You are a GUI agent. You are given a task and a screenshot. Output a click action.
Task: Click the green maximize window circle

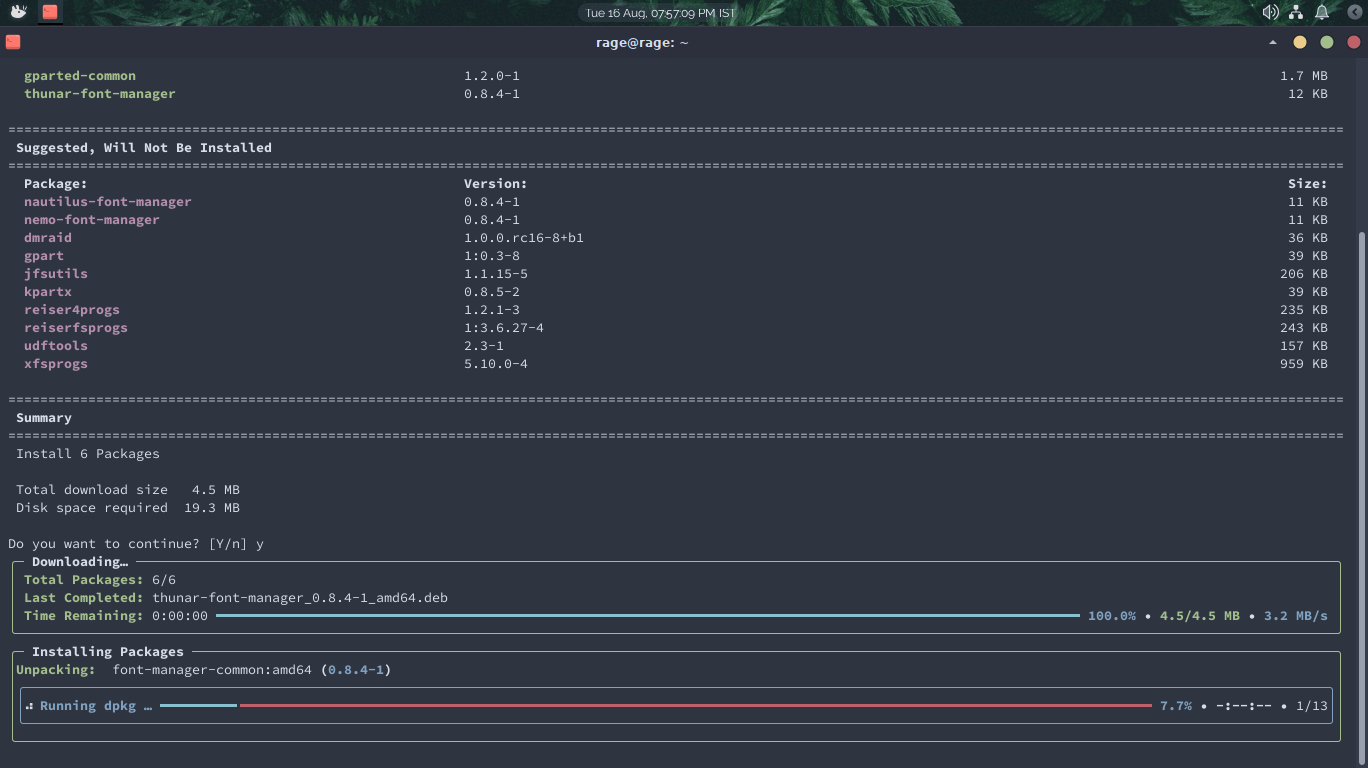tap(1327, 43)
